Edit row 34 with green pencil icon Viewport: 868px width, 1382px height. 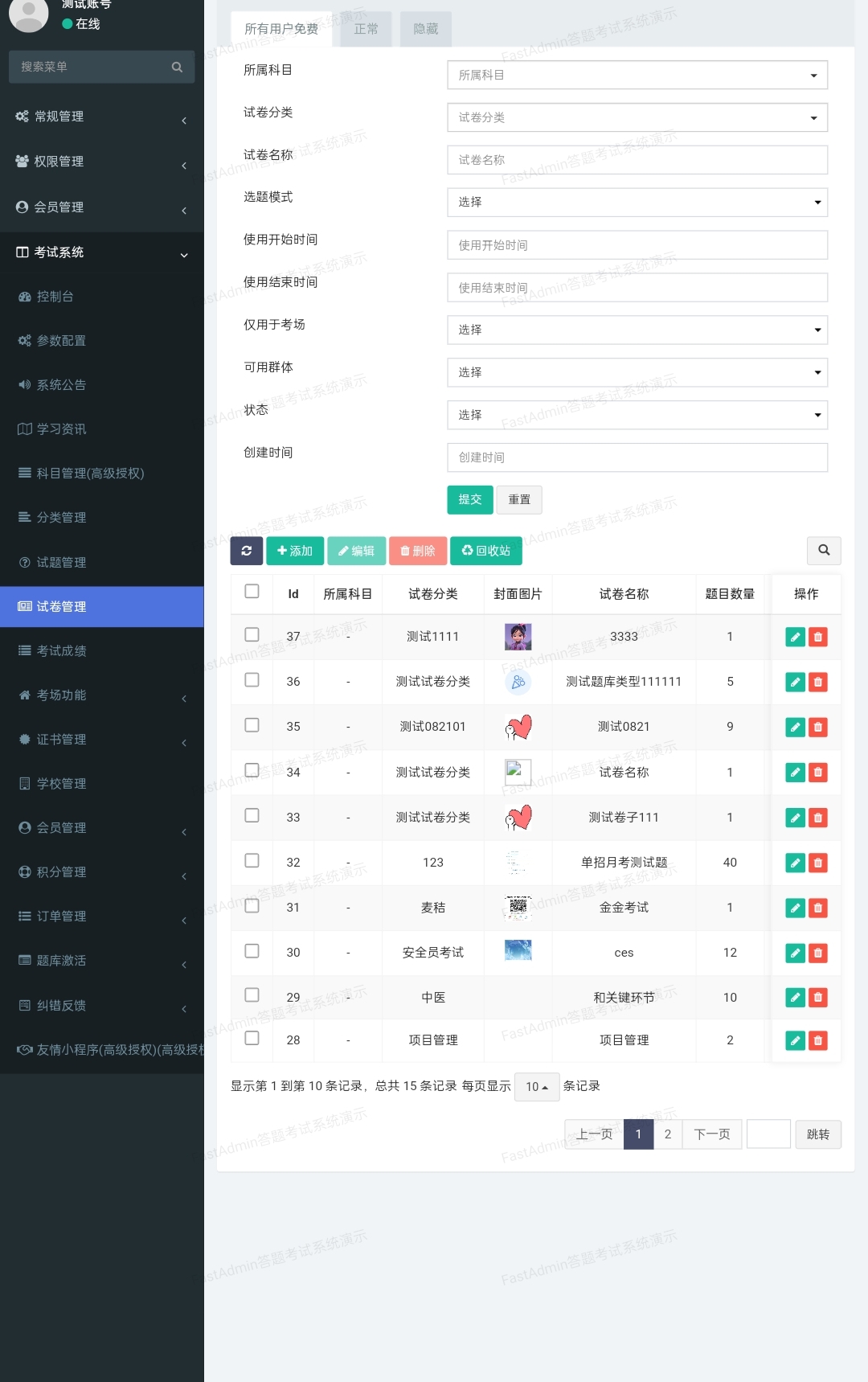coord(795,772)
